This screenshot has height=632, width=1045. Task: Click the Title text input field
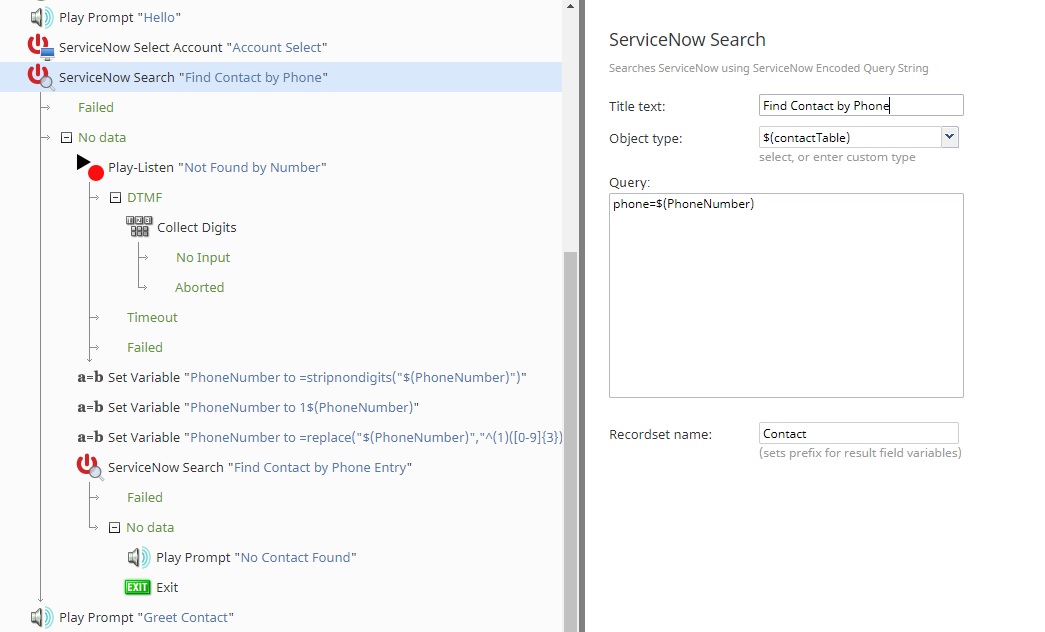[861, 105]
